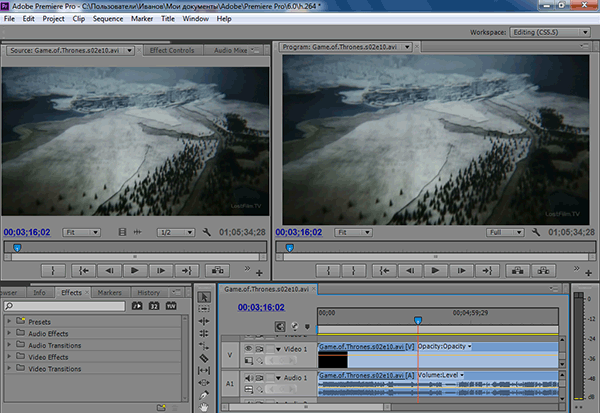Step back one frame in Program monitor
The height and width of the screenshot is (413, 600).
pyautogui.click(x=410, y=271)
